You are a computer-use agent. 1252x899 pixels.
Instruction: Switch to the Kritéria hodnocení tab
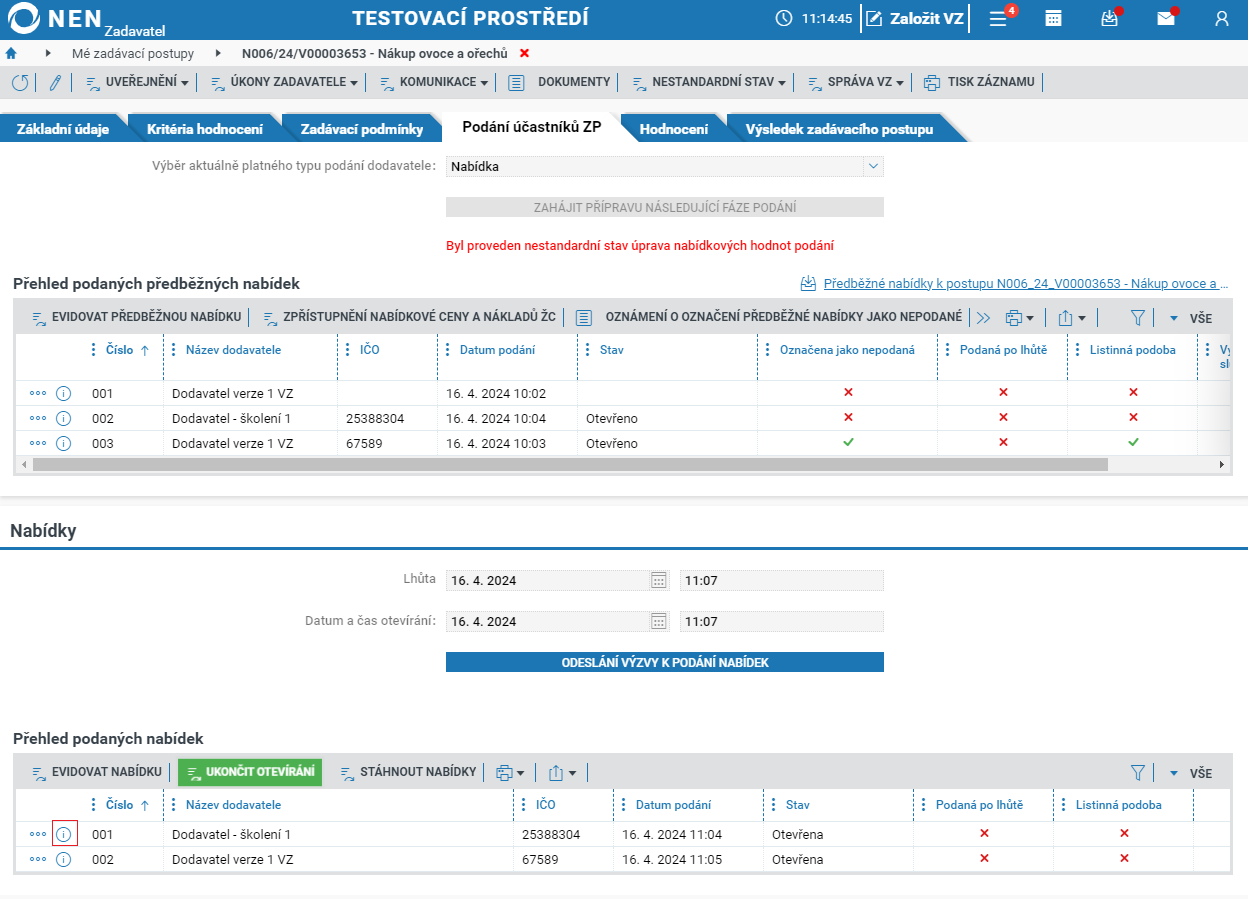[205, 129]
